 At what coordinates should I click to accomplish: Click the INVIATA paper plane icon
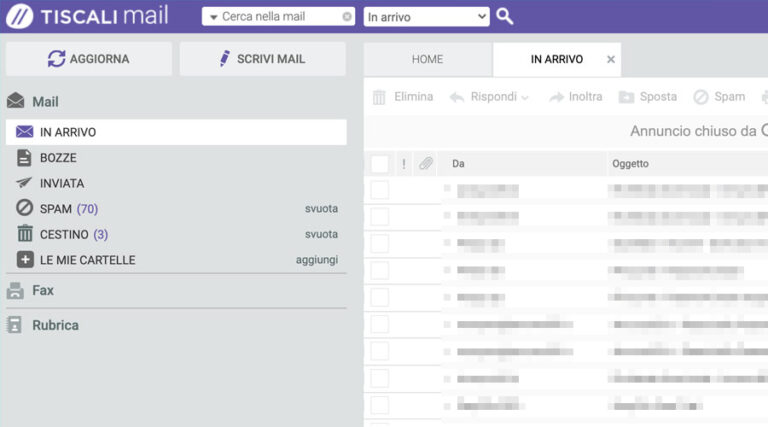[x=24, y=183]
